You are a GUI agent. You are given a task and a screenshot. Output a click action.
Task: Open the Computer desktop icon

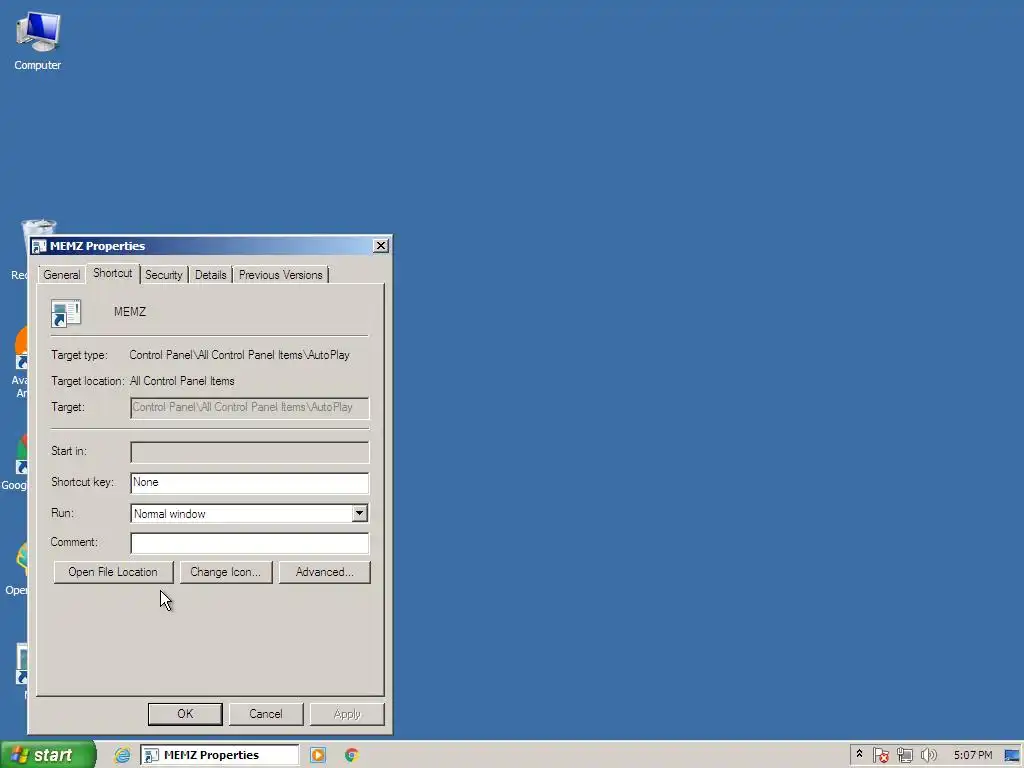pos(38,40)
